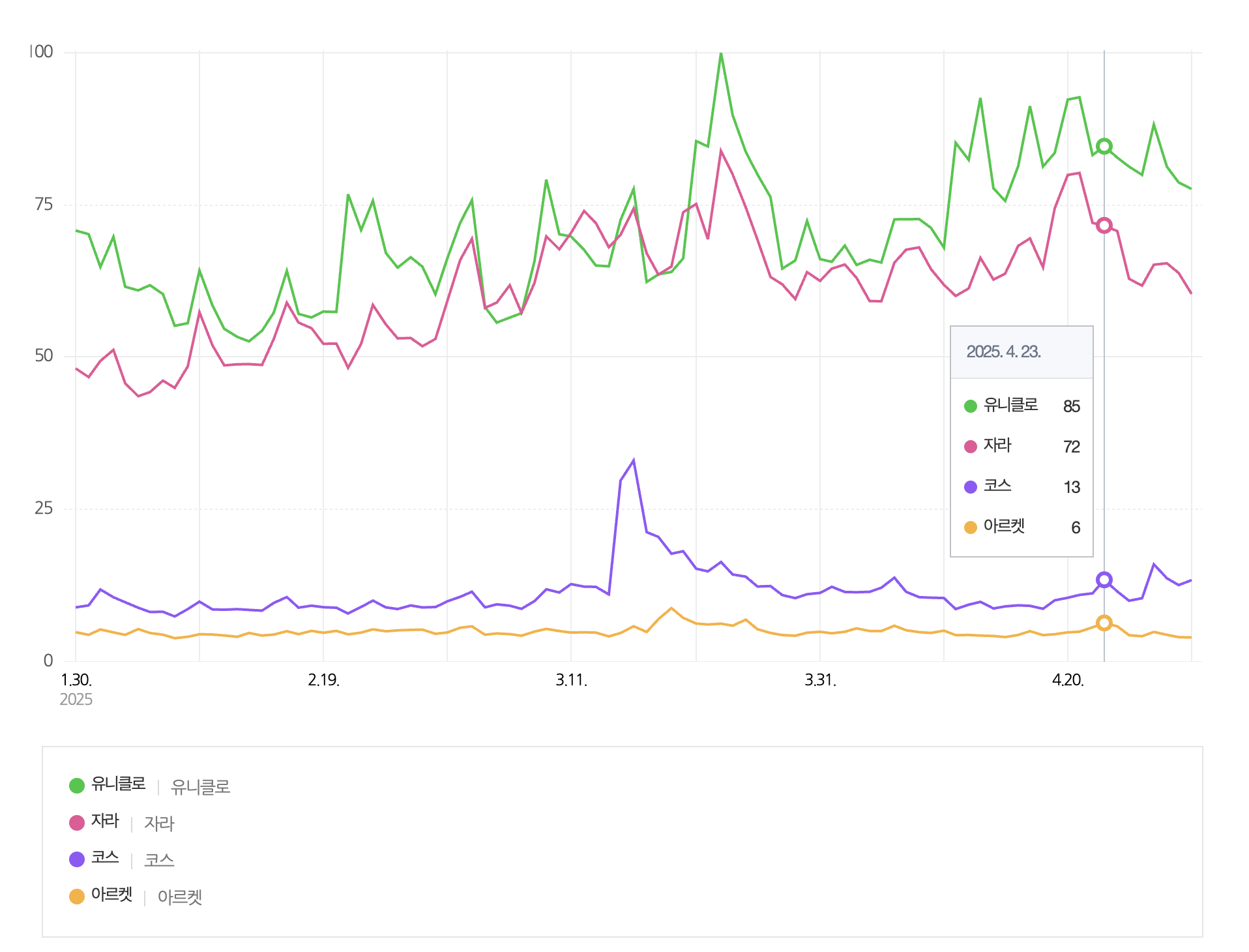1249x952 pixels.
Task: Select purple hover marker on 코스 line
Action: point(1104,580)
